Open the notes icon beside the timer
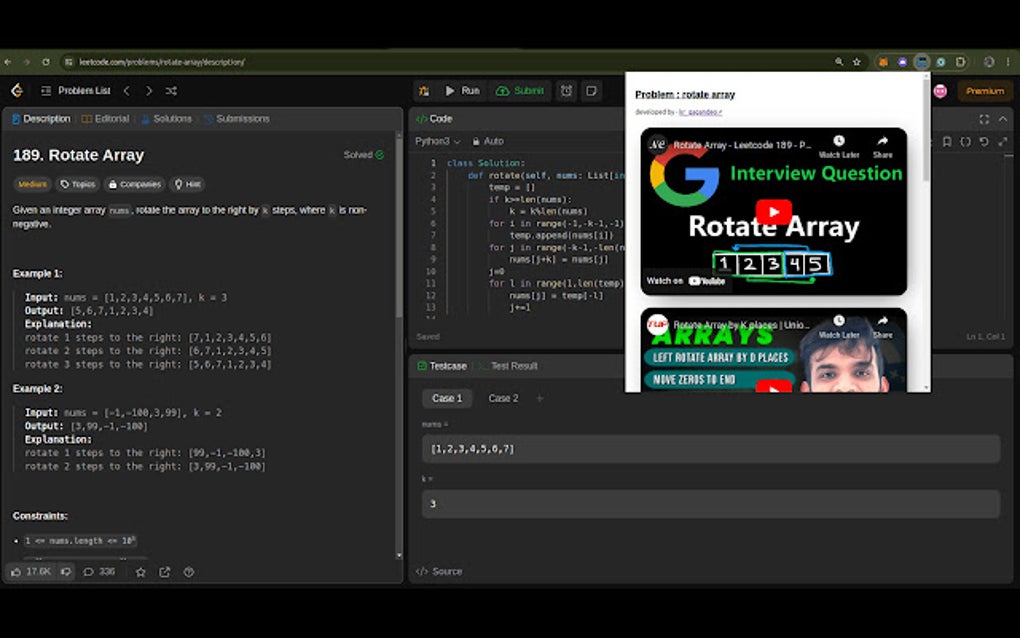This screenshot has width=1020, height=638. (591, 91)
